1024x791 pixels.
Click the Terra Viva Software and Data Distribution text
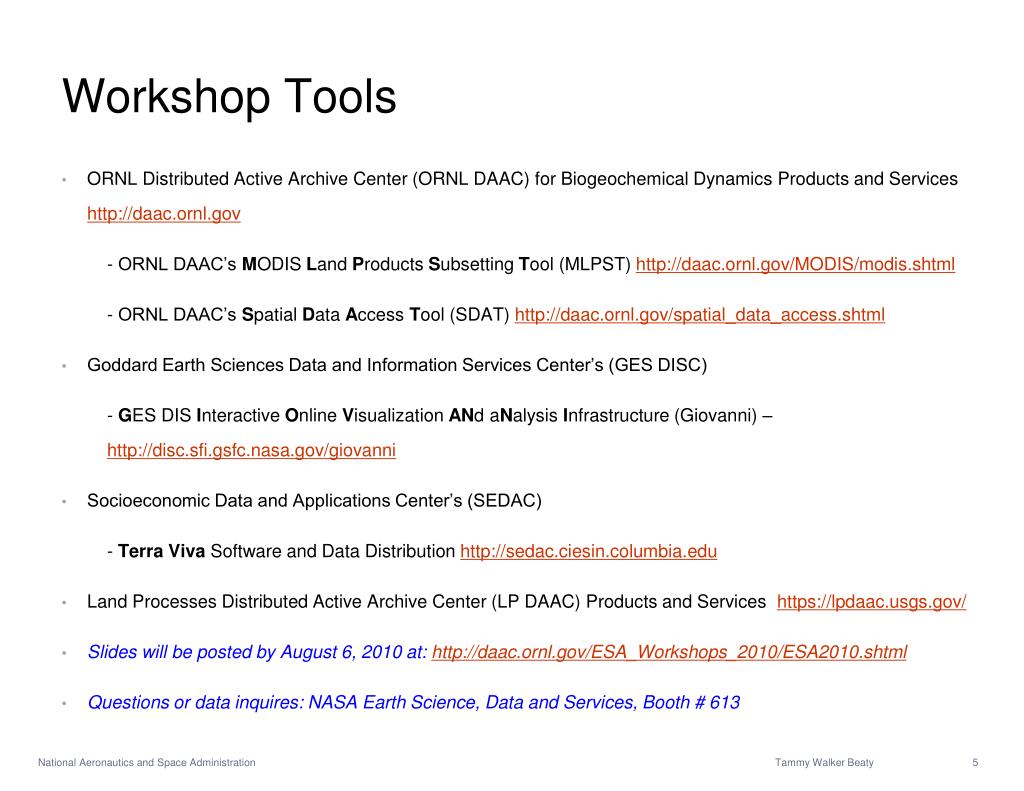(x=286, y=551)
